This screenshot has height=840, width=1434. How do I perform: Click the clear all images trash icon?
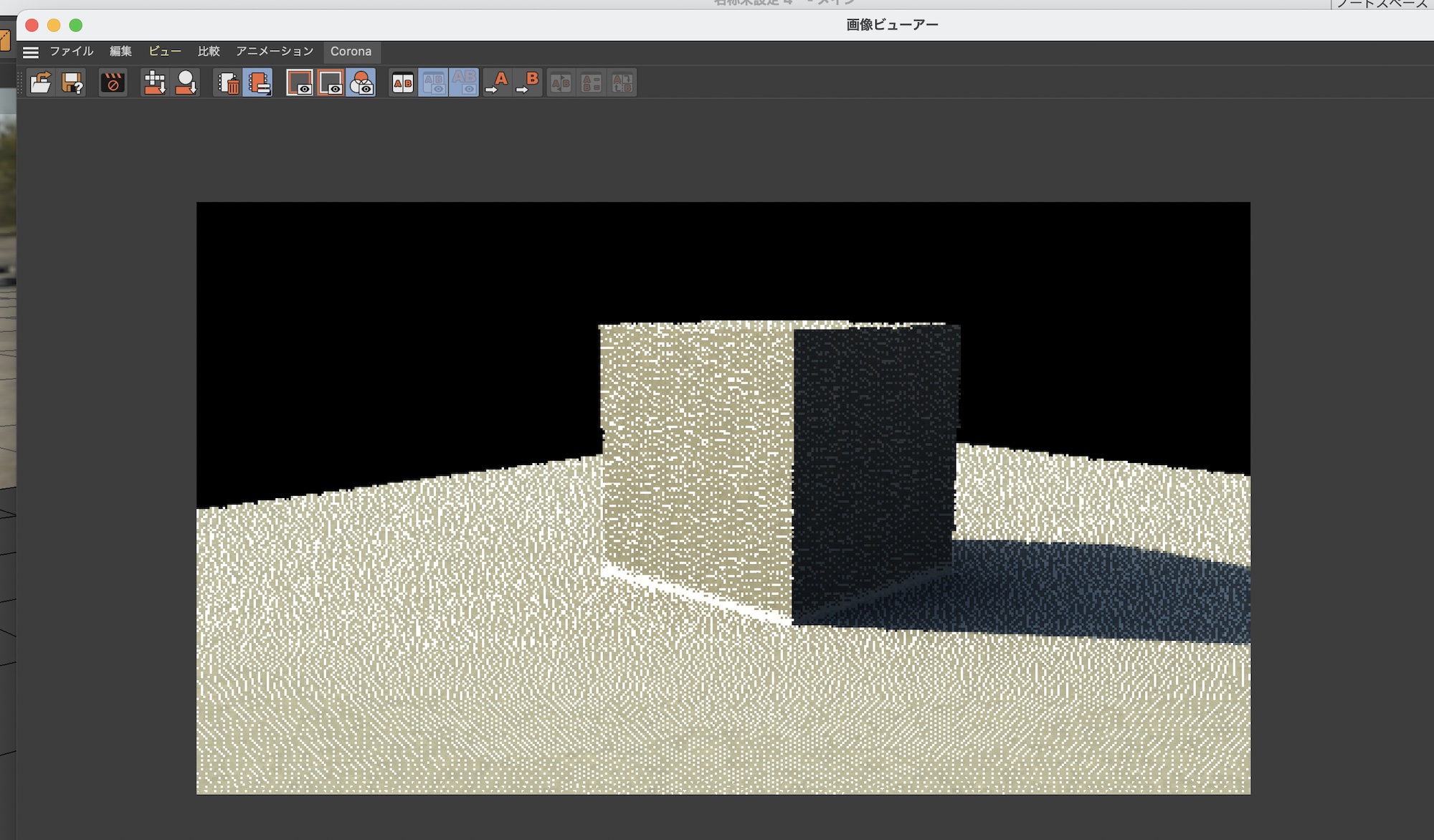[x=228, y=83]
